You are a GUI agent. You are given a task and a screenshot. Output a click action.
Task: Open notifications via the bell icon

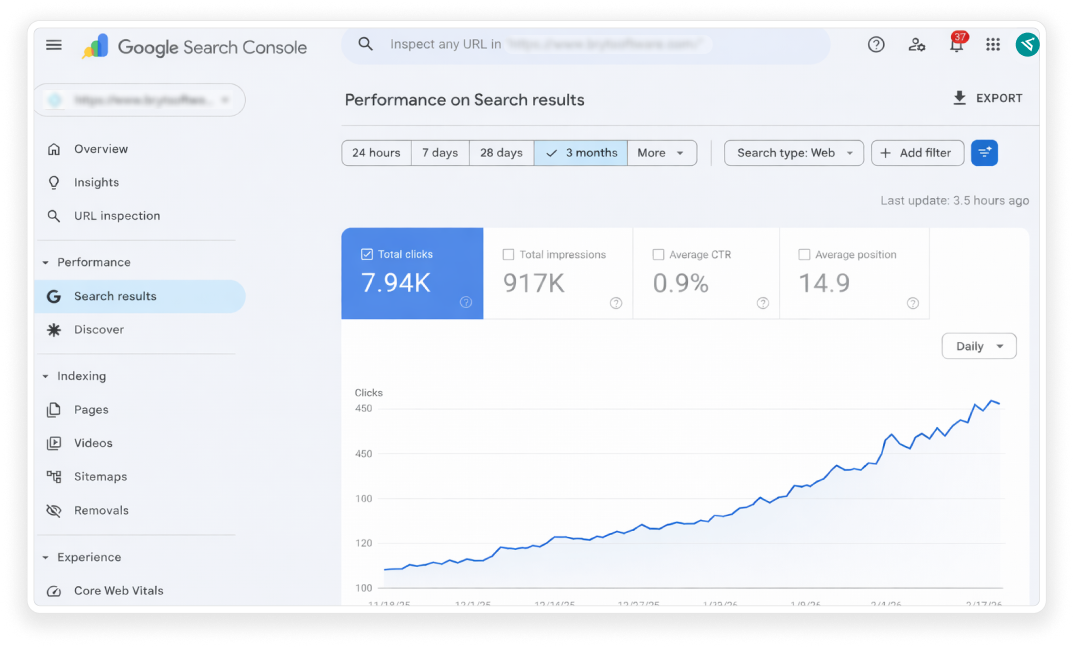[x=956, y=44]
